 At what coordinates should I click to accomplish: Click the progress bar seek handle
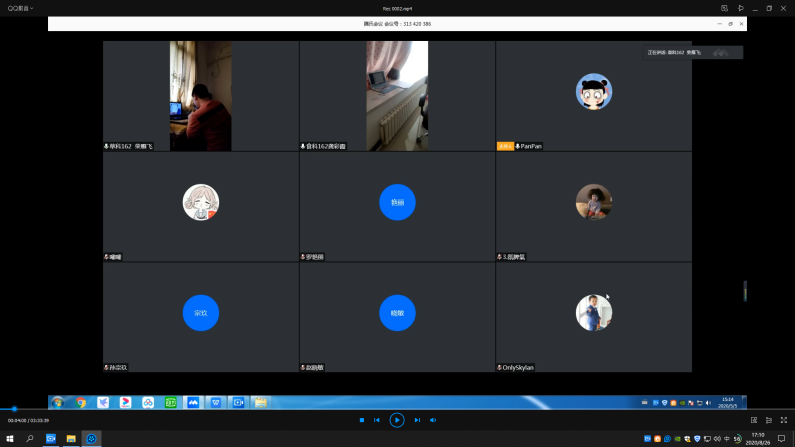tap(14, 409)
